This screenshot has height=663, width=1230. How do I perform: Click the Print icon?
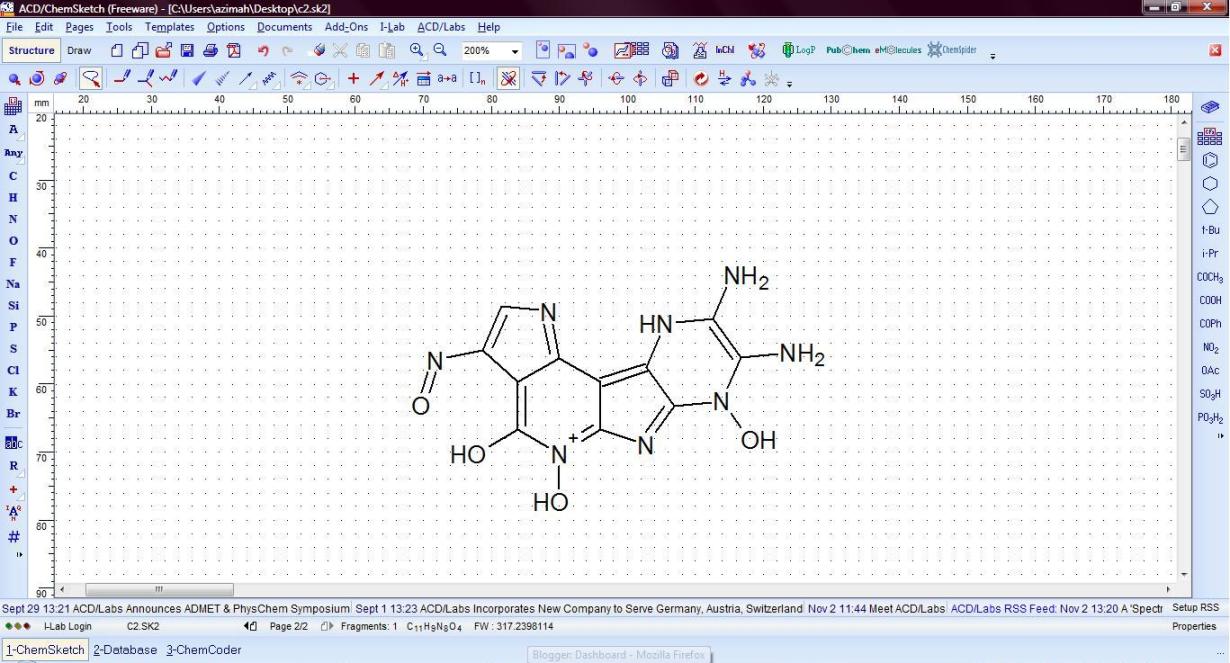pos(210,51)
